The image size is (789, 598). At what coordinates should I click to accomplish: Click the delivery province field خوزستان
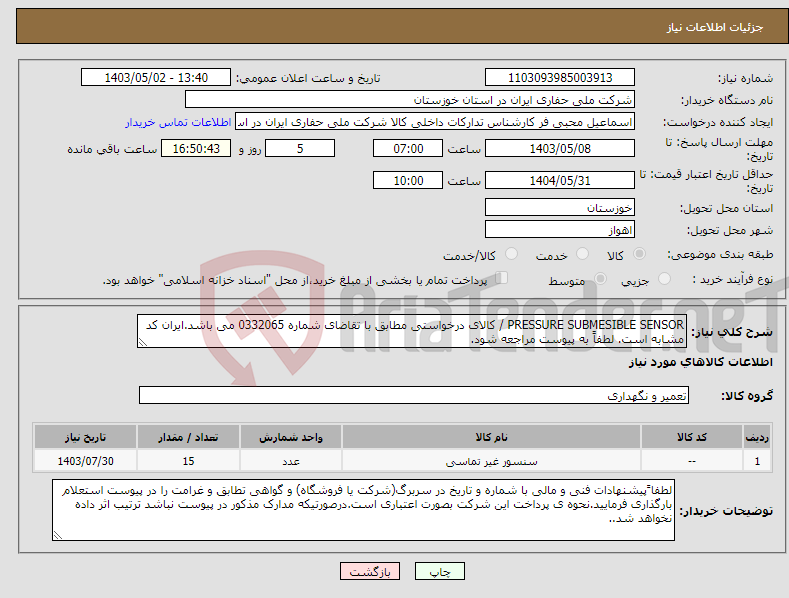(560, 207)
